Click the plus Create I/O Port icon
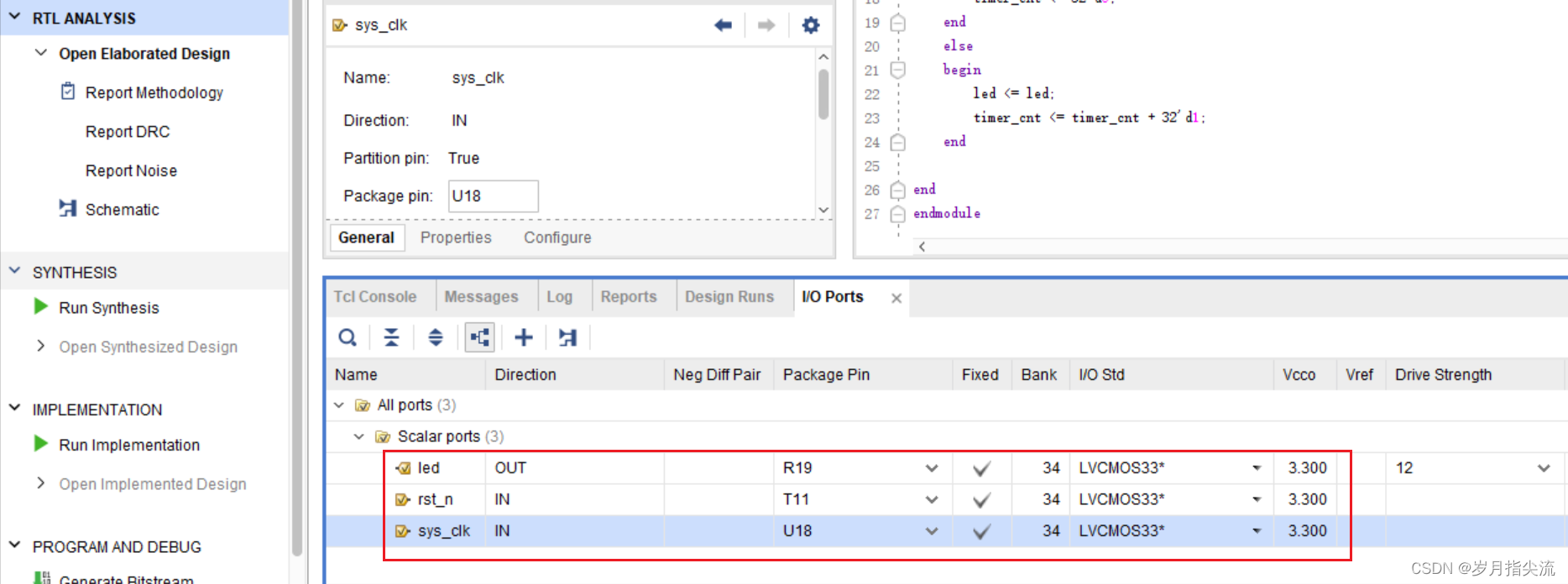Viewport: 1568px width, 584px height. point(523,337)
